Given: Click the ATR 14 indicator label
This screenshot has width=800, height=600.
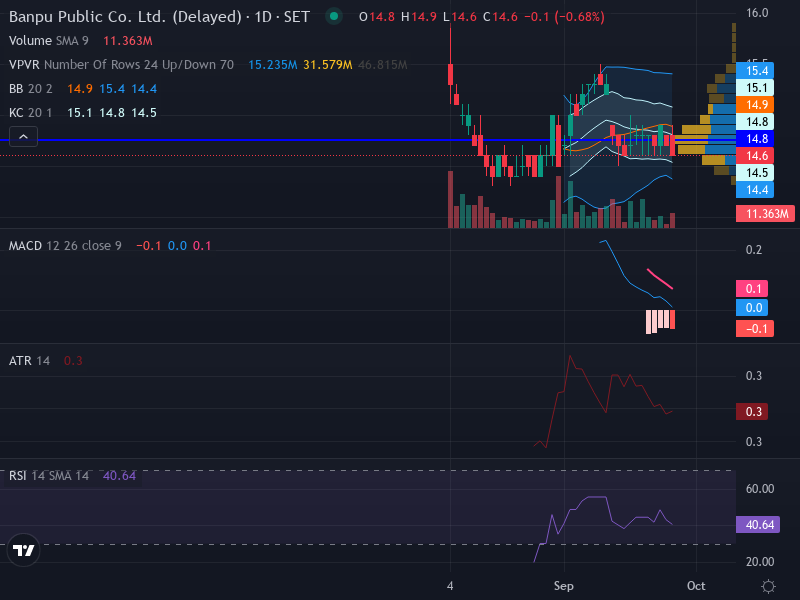Looking at the screenshot, I should (x=30, y=361).
